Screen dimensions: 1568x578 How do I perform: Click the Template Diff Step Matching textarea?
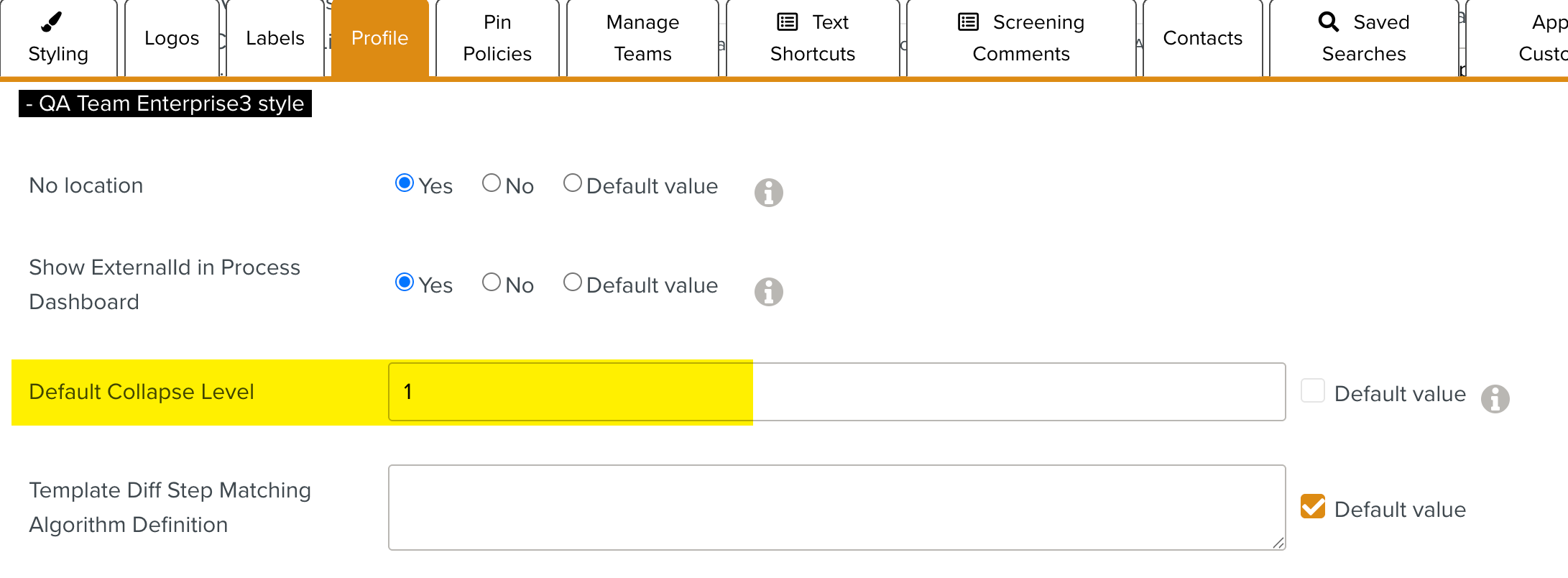(836, 508)
